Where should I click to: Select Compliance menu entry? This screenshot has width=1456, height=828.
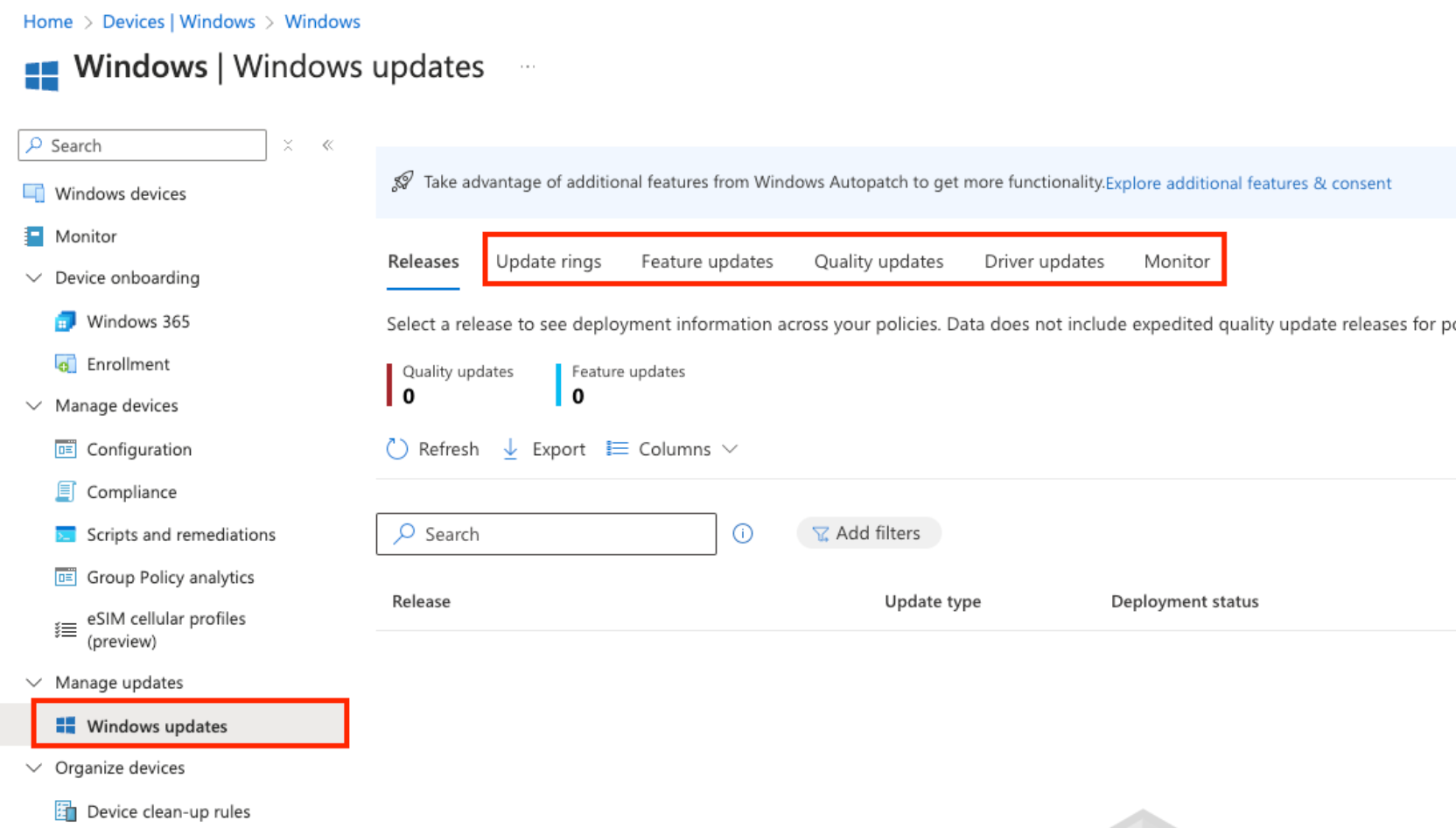tap(131, 492)
